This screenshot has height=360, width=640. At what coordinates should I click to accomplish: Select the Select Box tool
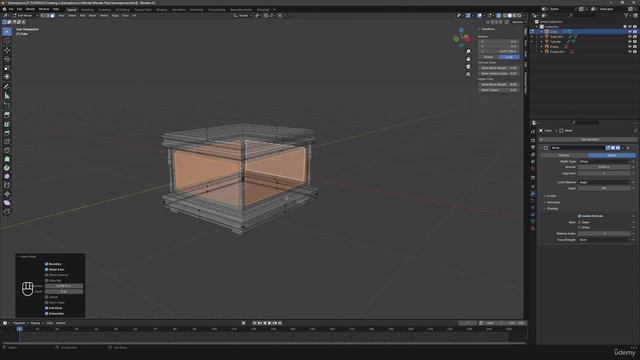pos(7,31)
